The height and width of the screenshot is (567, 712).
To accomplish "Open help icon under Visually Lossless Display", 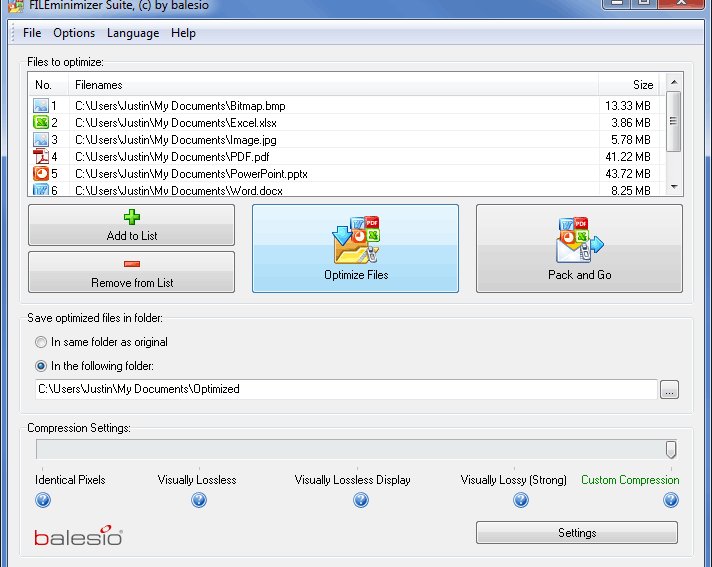I will click(361, 500).
